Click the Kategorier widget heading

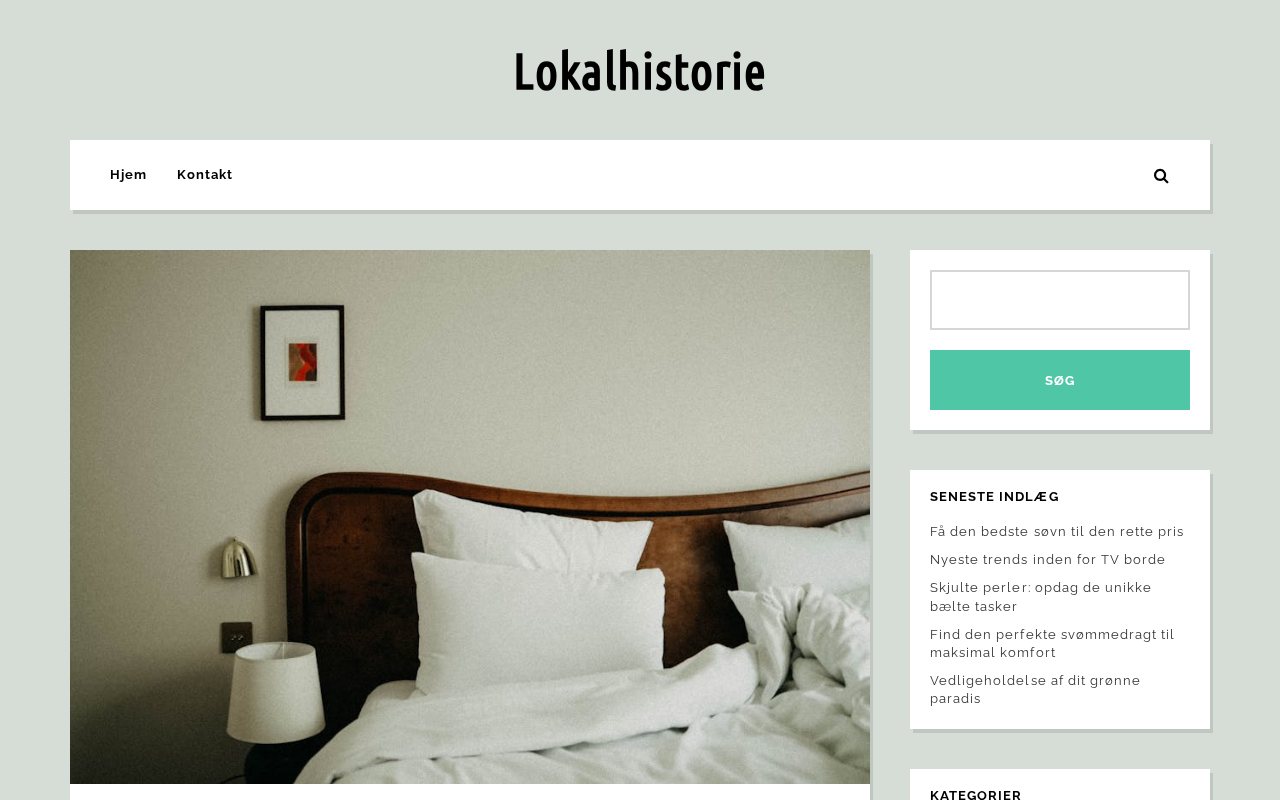tap(976, 794)
